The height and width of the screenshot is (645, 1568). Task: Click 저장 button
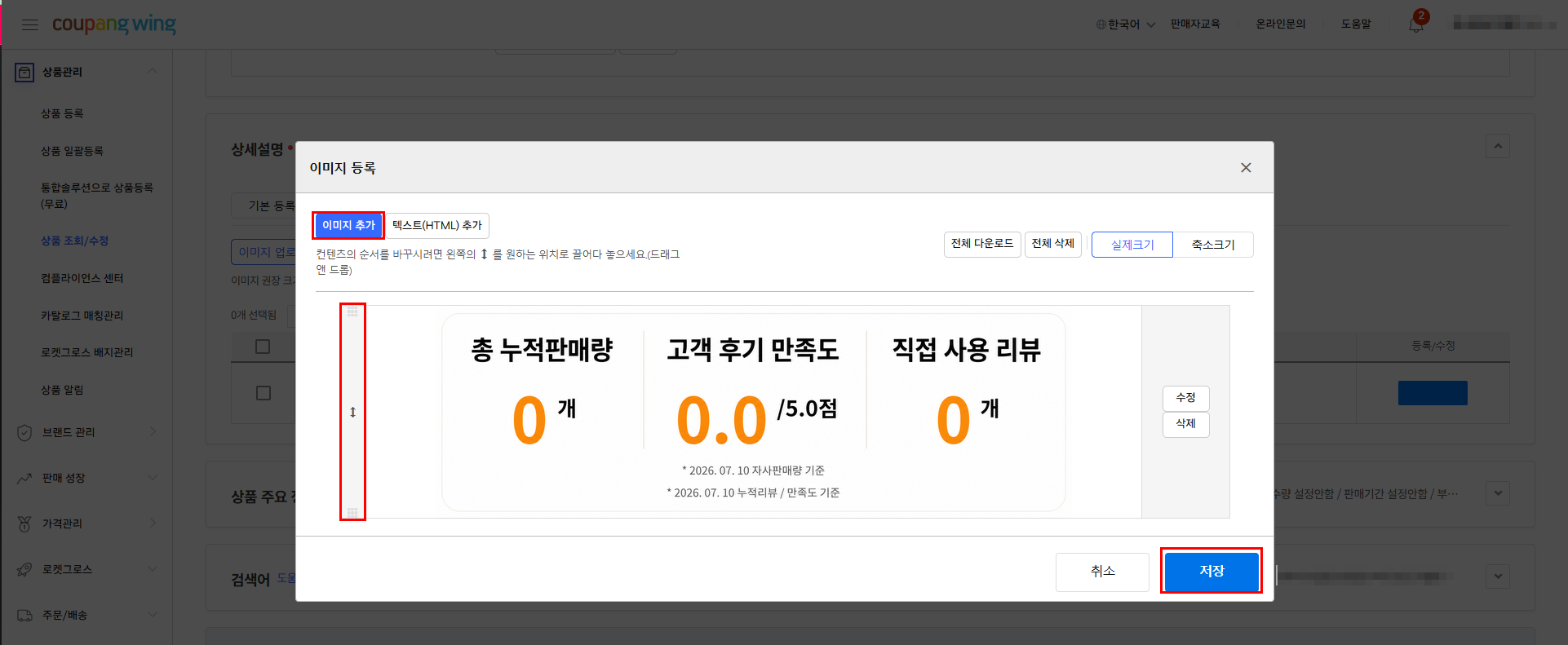point(1211,571)
